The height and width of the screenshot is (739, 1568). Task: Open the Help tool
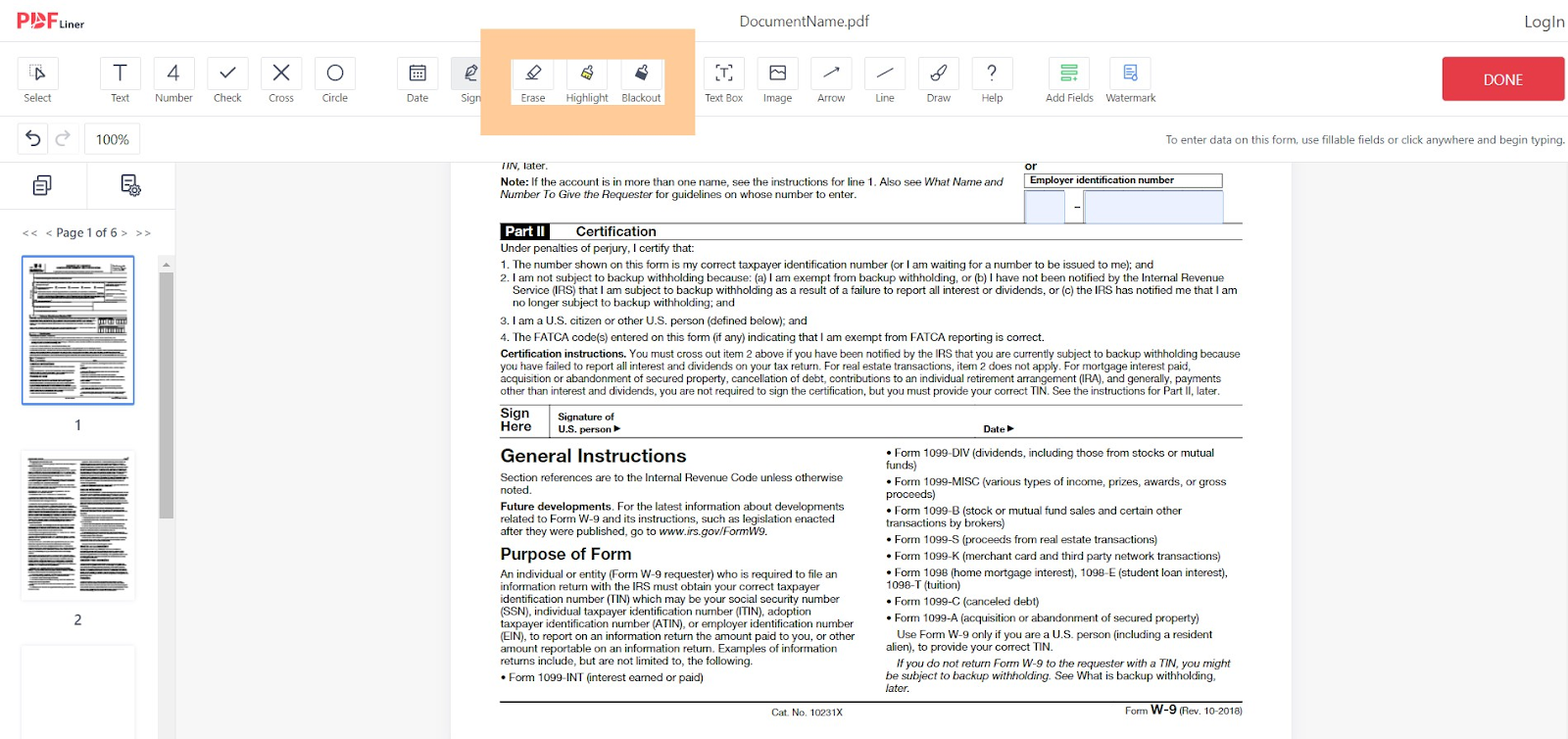click(992, 80)
